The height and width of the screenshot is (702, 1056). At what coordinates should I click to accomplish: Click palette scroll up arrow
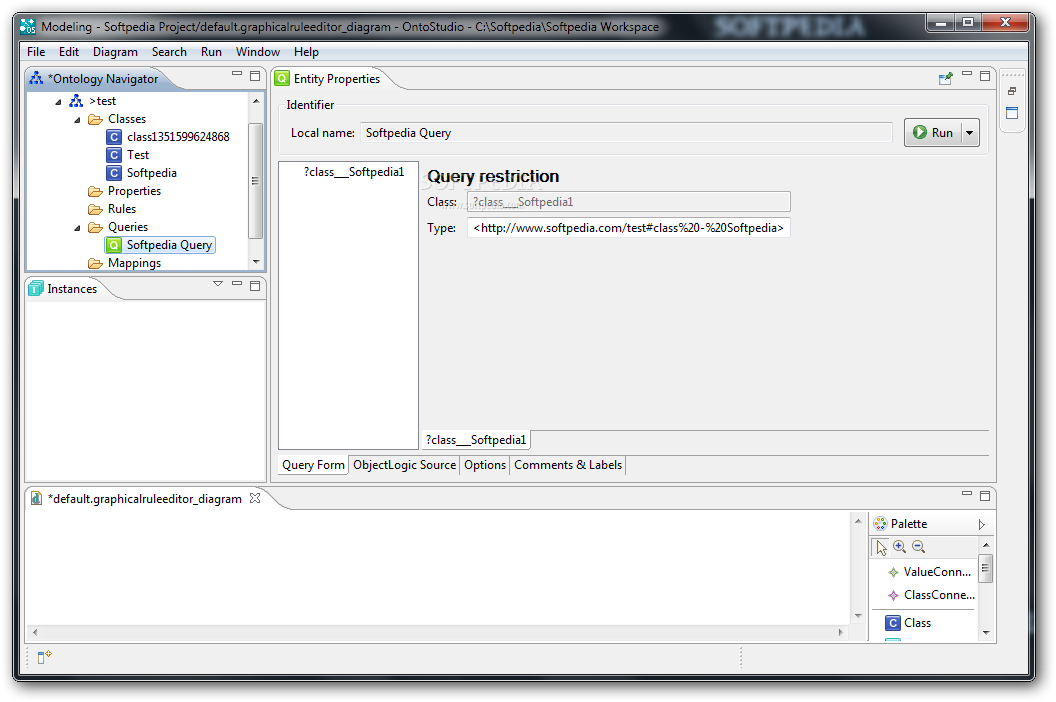(x=986, y=544)
